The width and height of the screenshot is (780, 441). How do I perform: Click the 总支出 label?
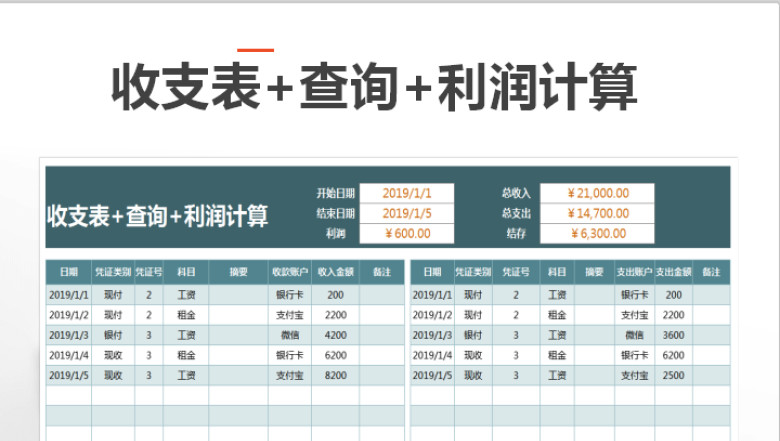point(516,214)
